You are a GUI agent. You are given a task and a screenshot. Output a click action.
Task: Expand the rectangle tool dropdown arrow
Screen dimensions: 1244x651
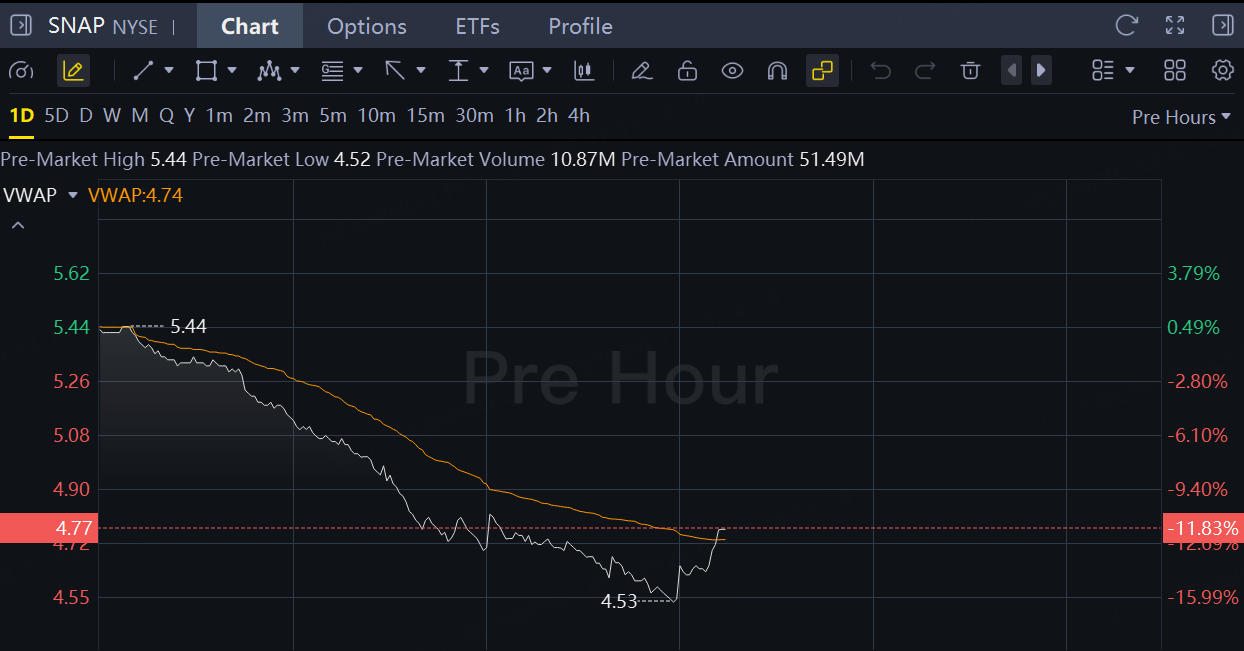pyautogui.click(x=232, y=70)
